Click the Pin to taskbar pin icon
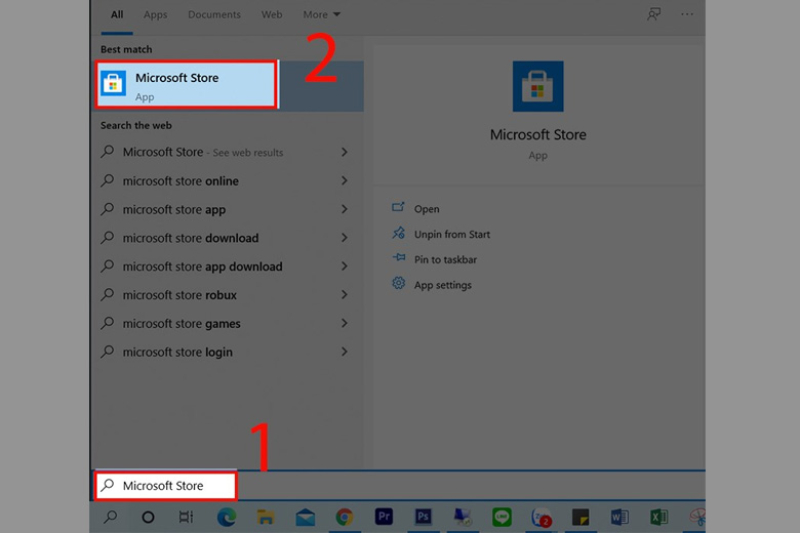 click(x=398, y=258)
